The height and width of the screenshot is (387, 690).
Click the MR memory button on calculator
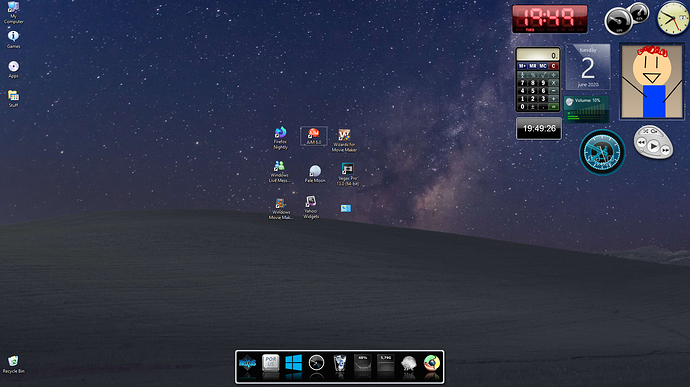point(533,66)
